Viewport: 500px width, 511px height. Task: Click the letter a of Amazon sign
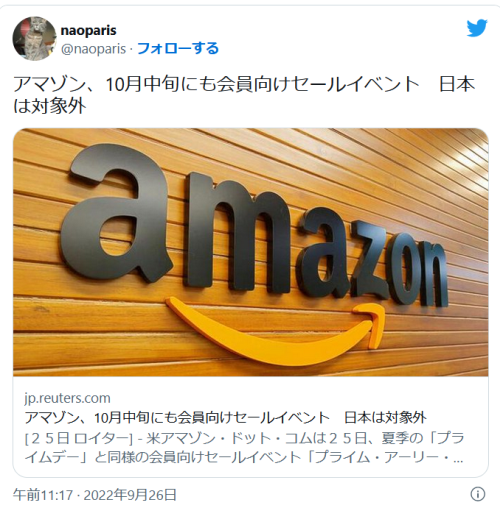[x=115, y=213]
